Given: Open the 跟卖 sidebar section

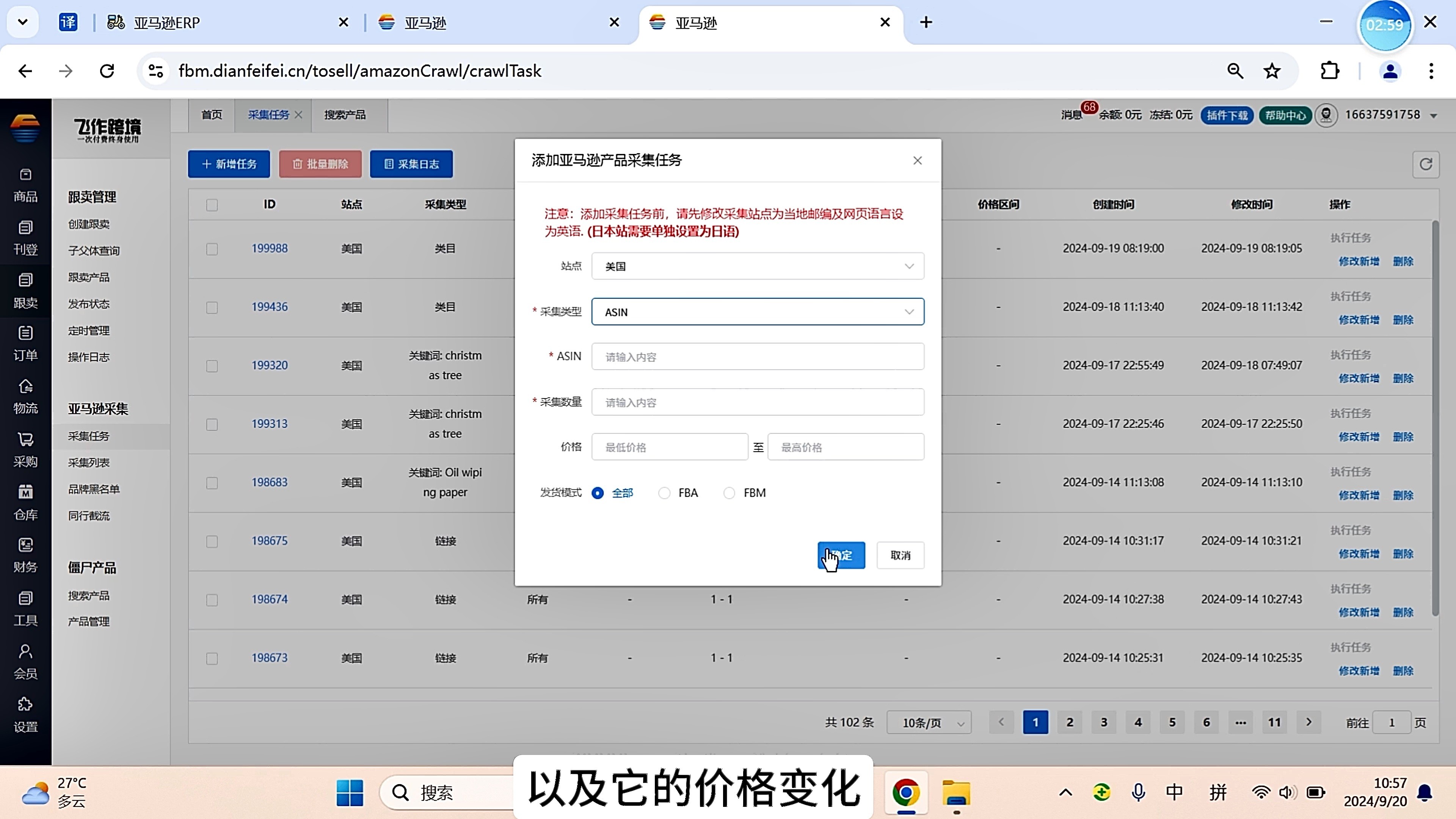Looking at the screenshot, I should pyautogui.click(x=25, y=292).
